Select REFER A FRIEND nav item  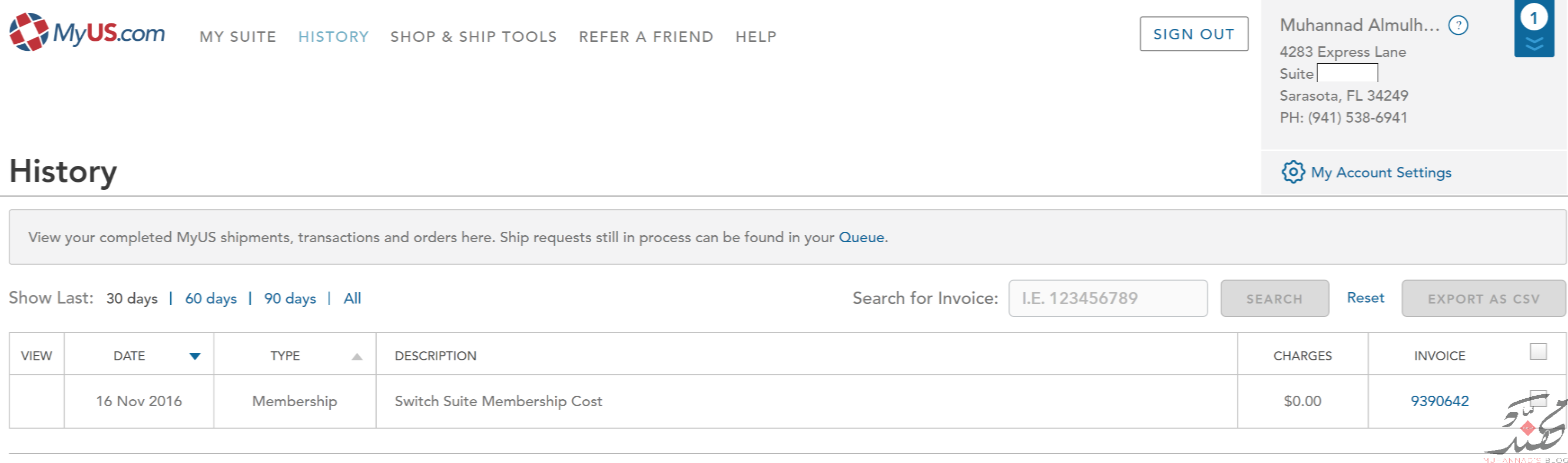tap(646, 37)
